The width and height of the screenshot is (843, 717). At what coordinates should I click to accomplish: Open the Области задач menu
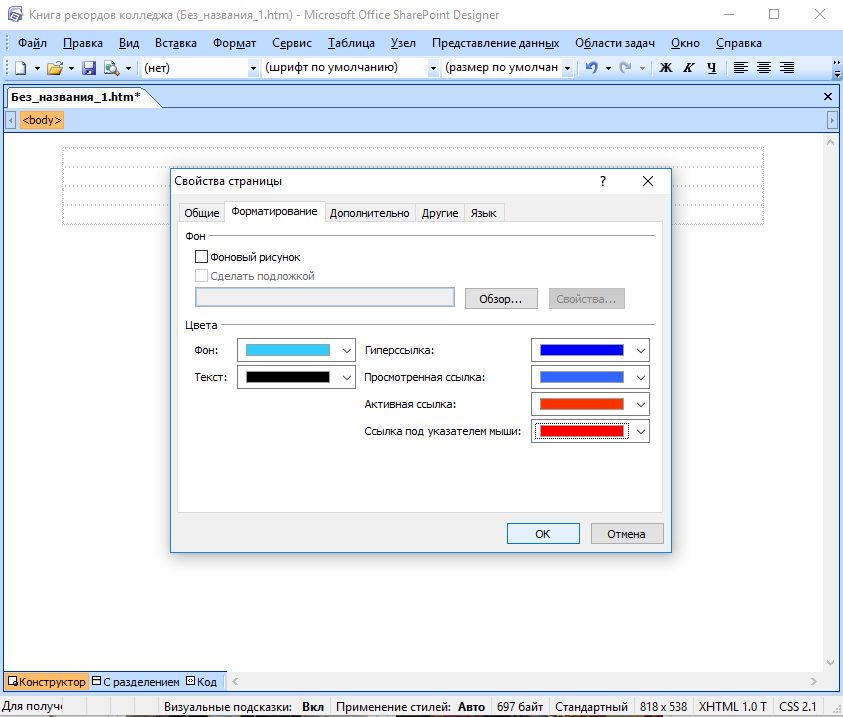[615, 43]
